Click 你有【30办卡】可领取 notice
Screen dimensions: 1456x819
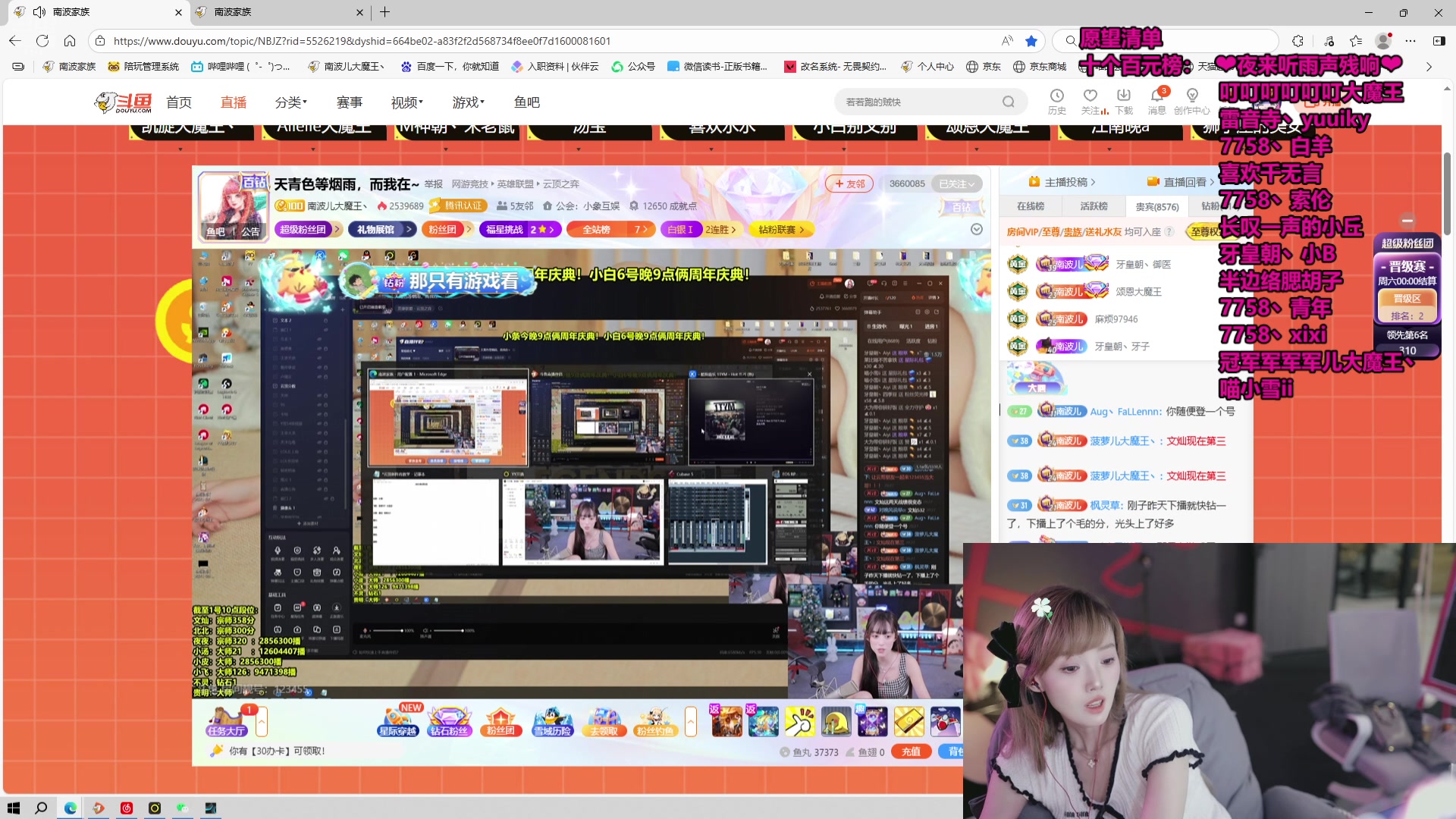pyautogui.click(x=277, y=751)
